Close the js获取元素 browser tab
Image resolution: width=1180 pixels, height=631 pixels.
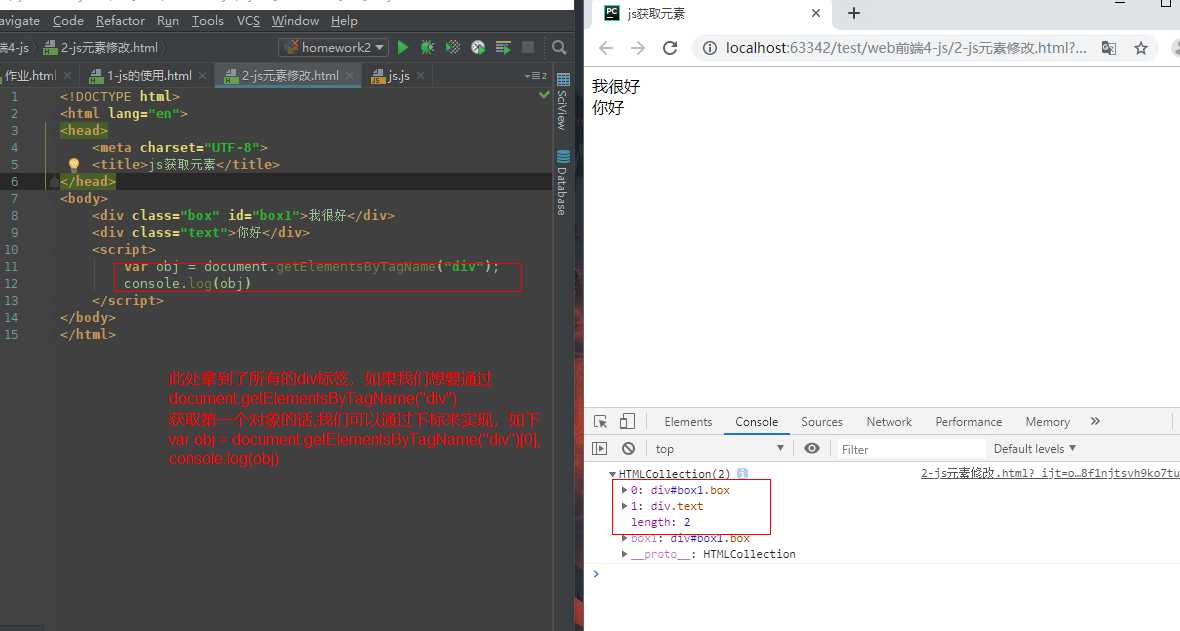click(x=816, y=13)
